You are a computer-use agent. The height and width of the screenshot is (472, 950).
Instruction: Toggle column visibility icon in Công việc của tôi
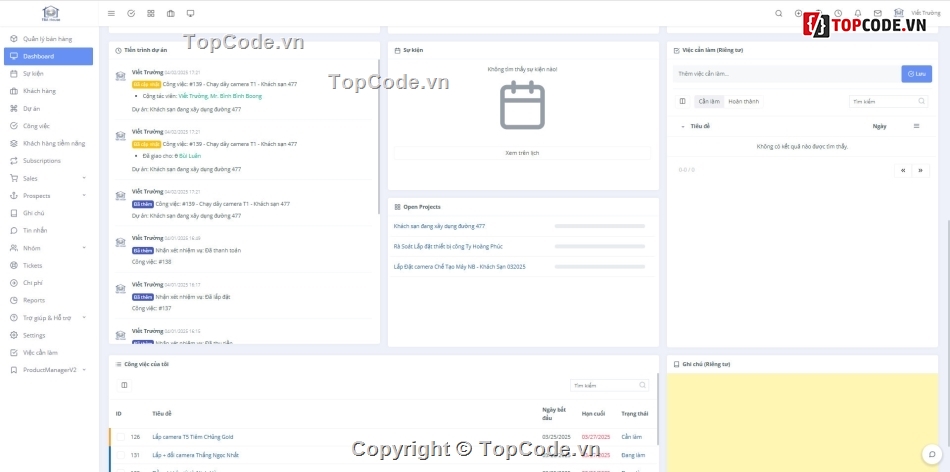(124, 385)
